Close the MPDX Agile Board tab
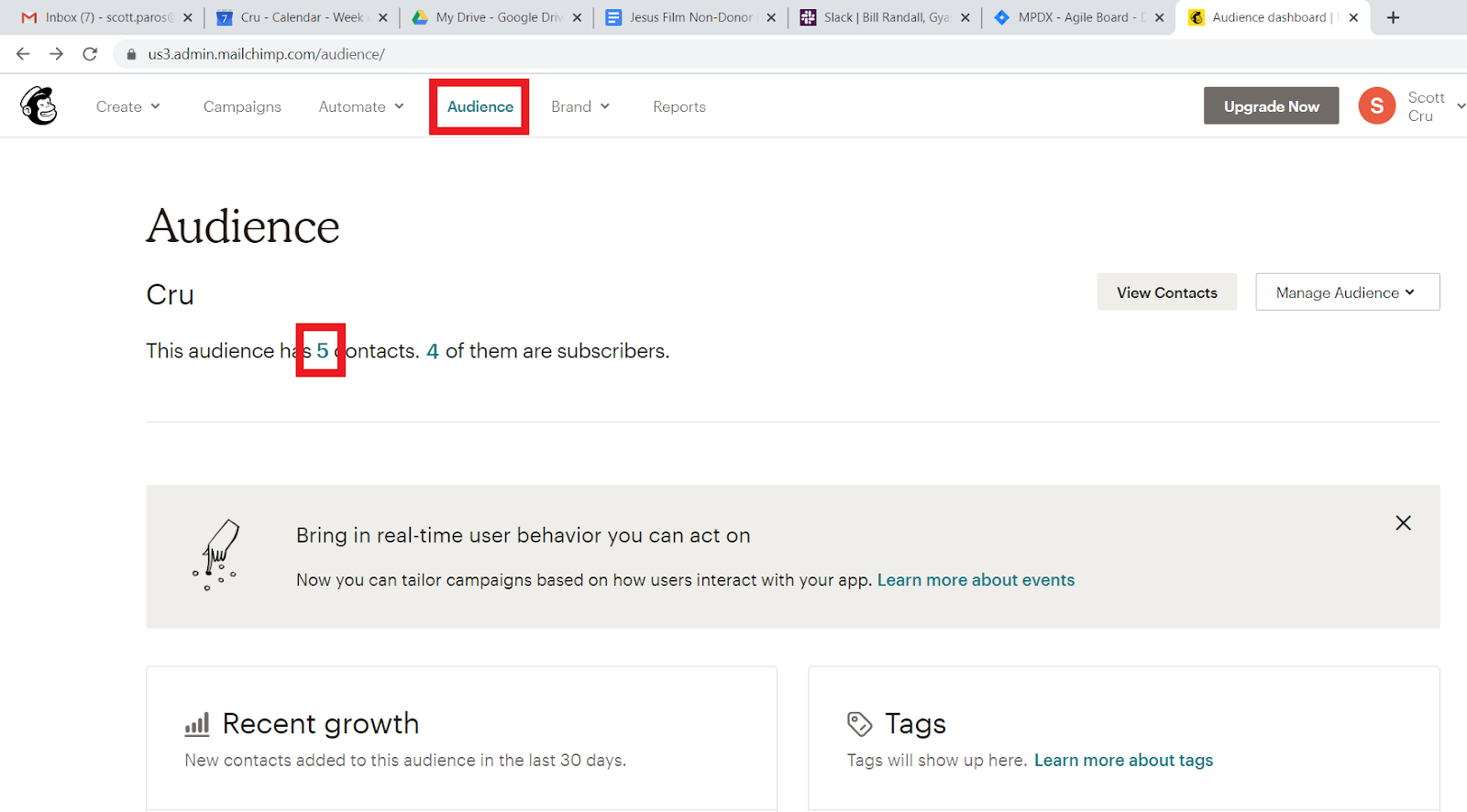 tap(1160, 17)
